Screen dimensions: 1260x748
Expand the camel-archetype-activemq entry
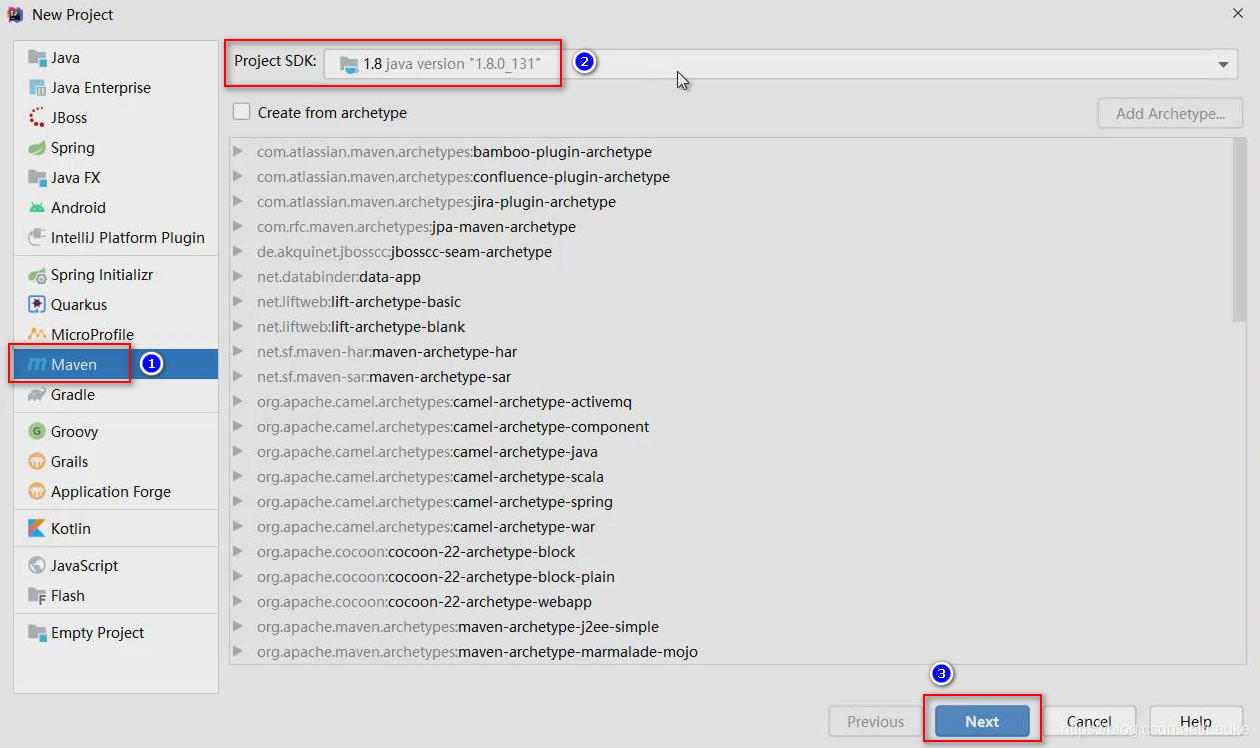(238, 402)
